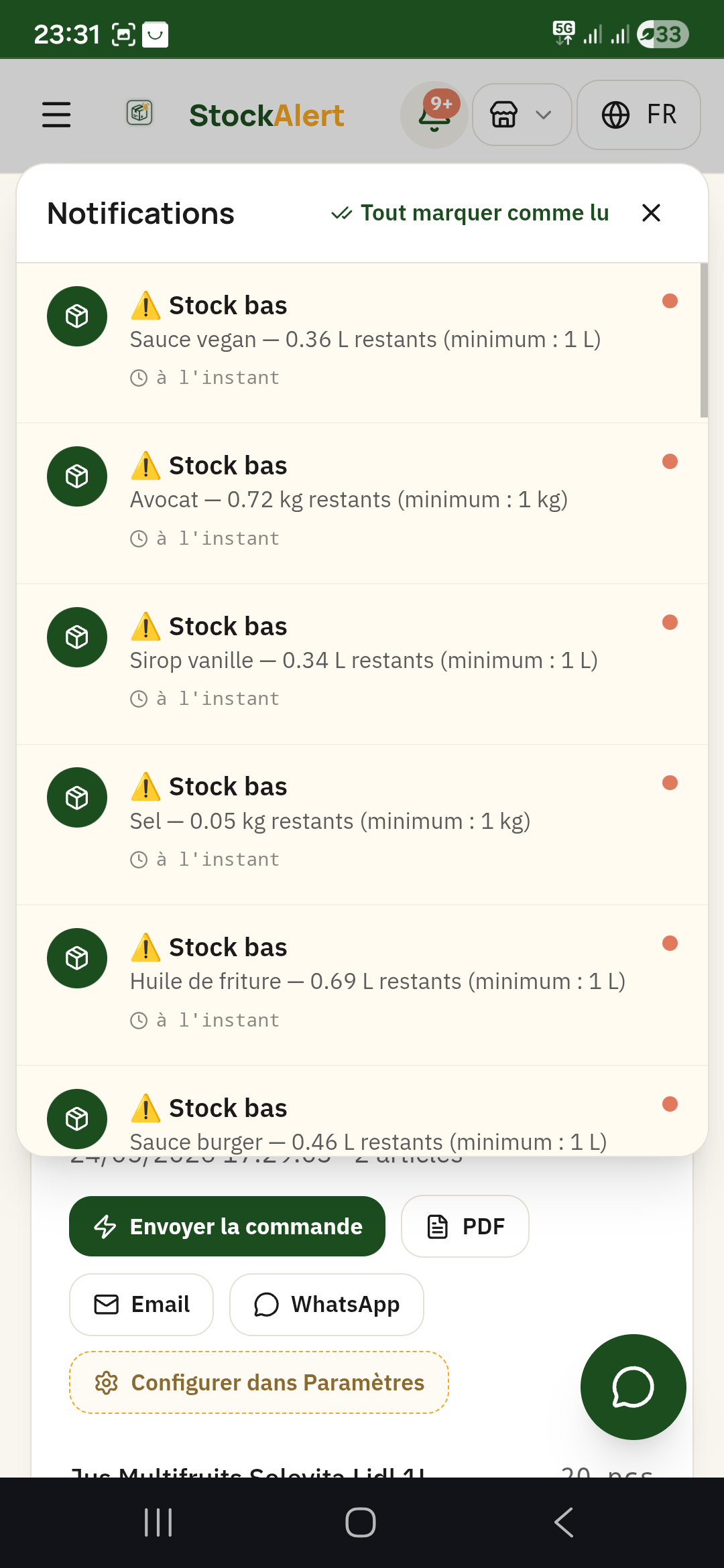This screenshot has height=1568, width=724.
Task: Click the notifications list scrollbar
Action: (x=704, y=340)
